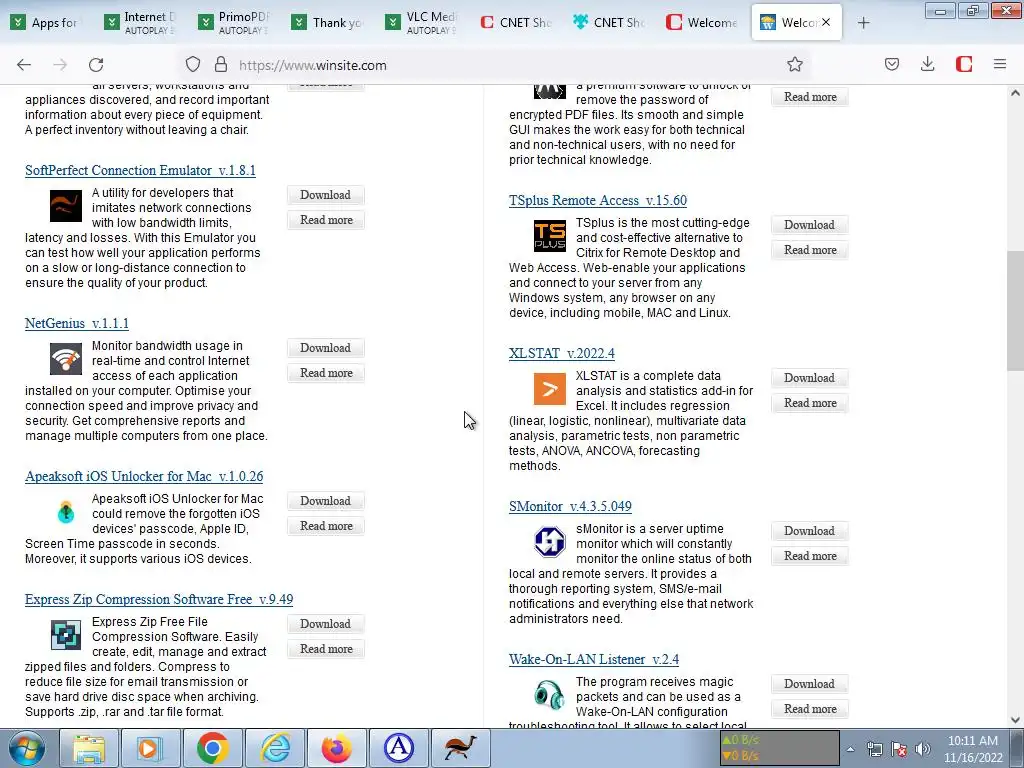This screenshot has width=1024, height=768.
Task: Open TSplus Remote Access v.15.60 link
Action: pos(598,200)
